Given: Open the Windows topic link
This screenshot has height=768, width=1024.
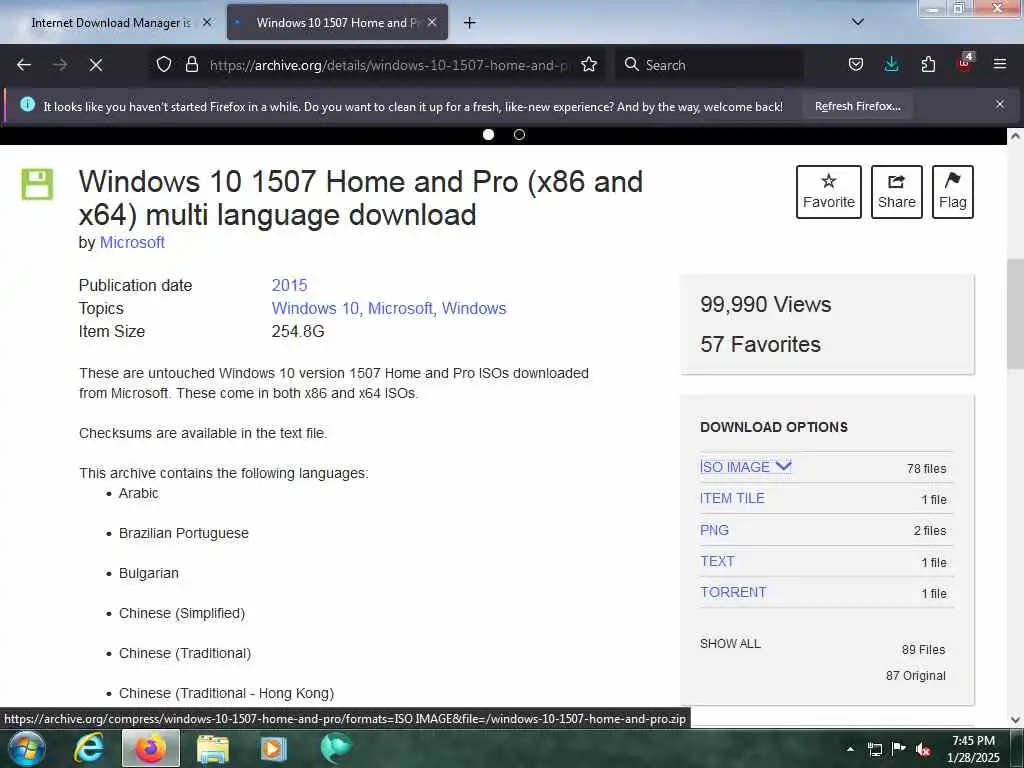Looking at the screenshot, I should tap(474, 308).
